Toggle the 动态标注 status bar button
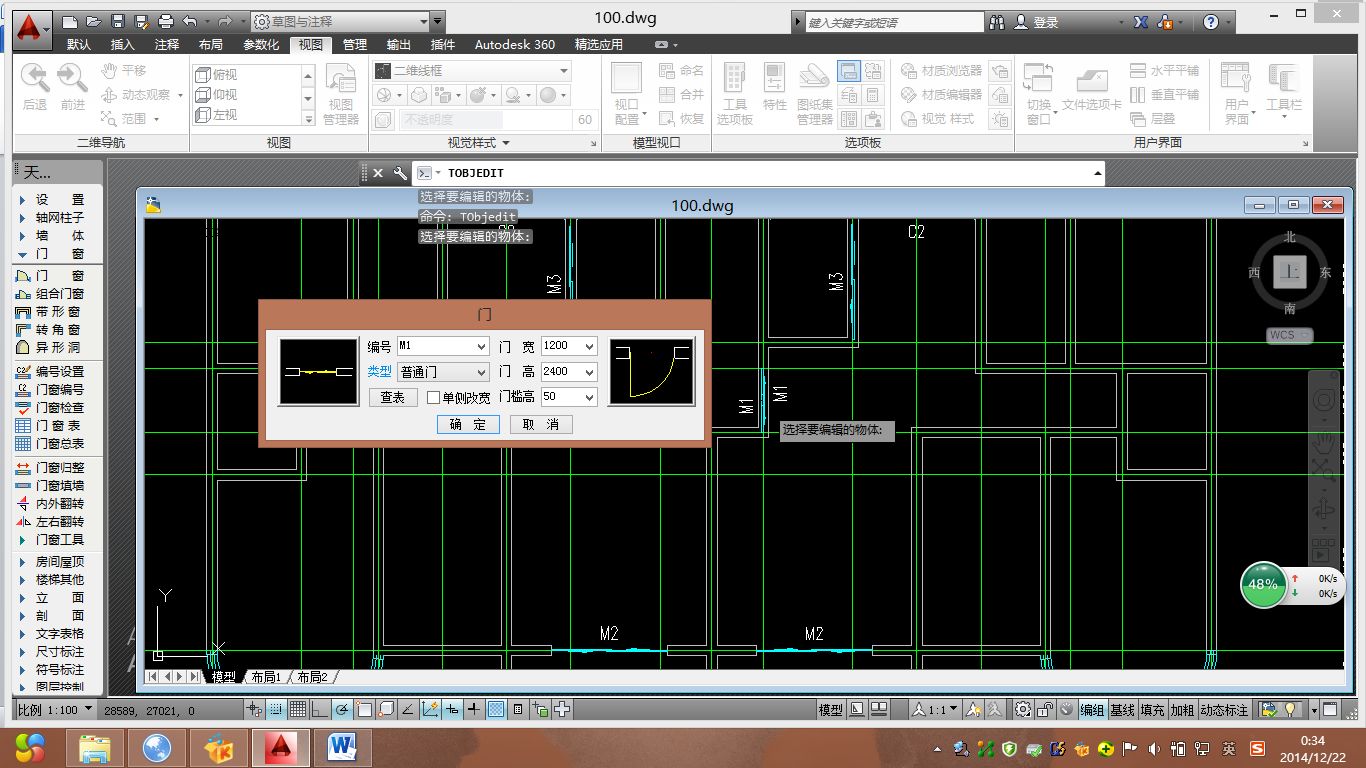This screenshot has height=768, width=1366. pyautogui.click(x=1224, y=710)
